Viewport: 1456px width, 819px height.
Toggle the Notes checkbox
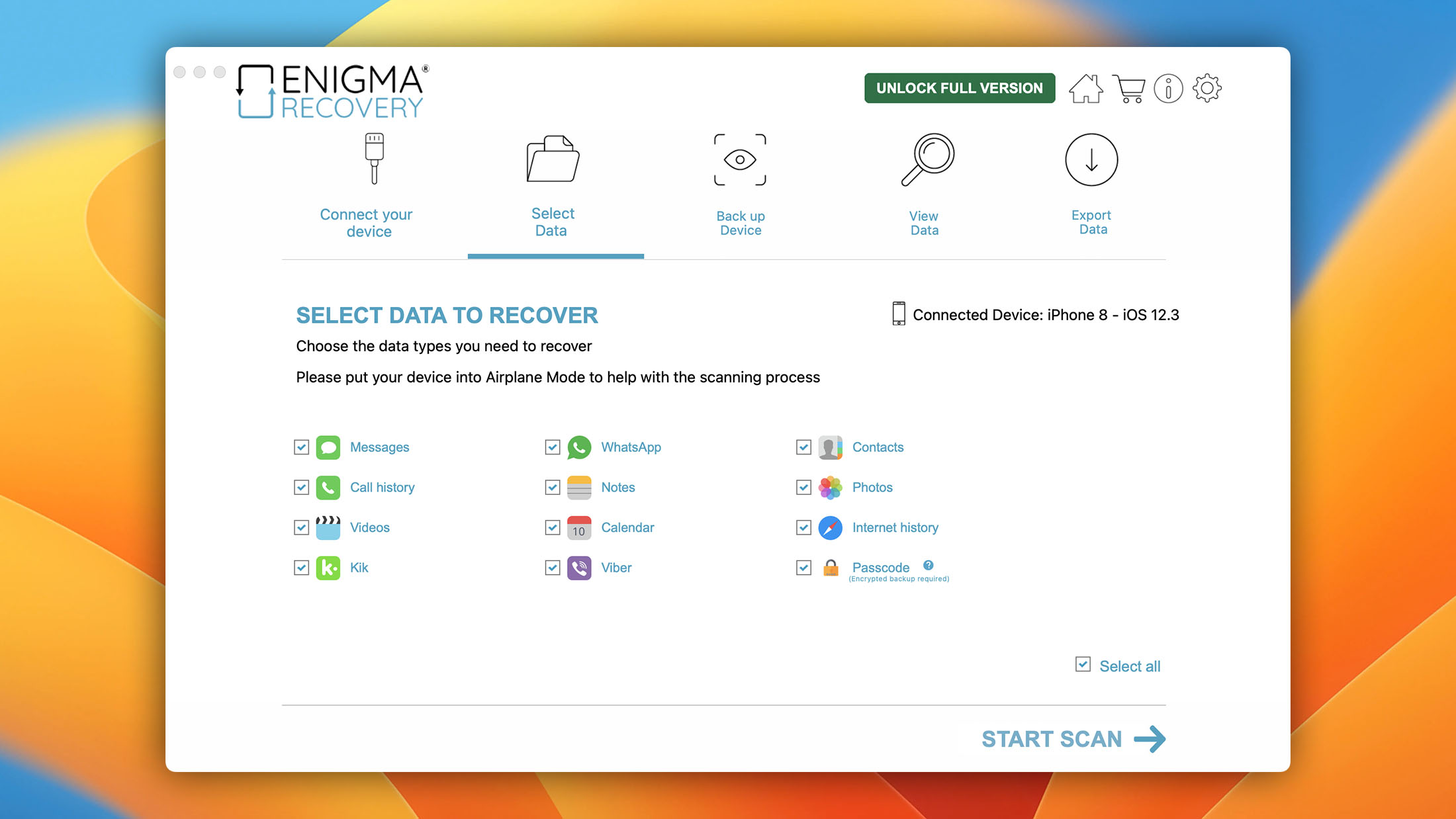point(553,488)
